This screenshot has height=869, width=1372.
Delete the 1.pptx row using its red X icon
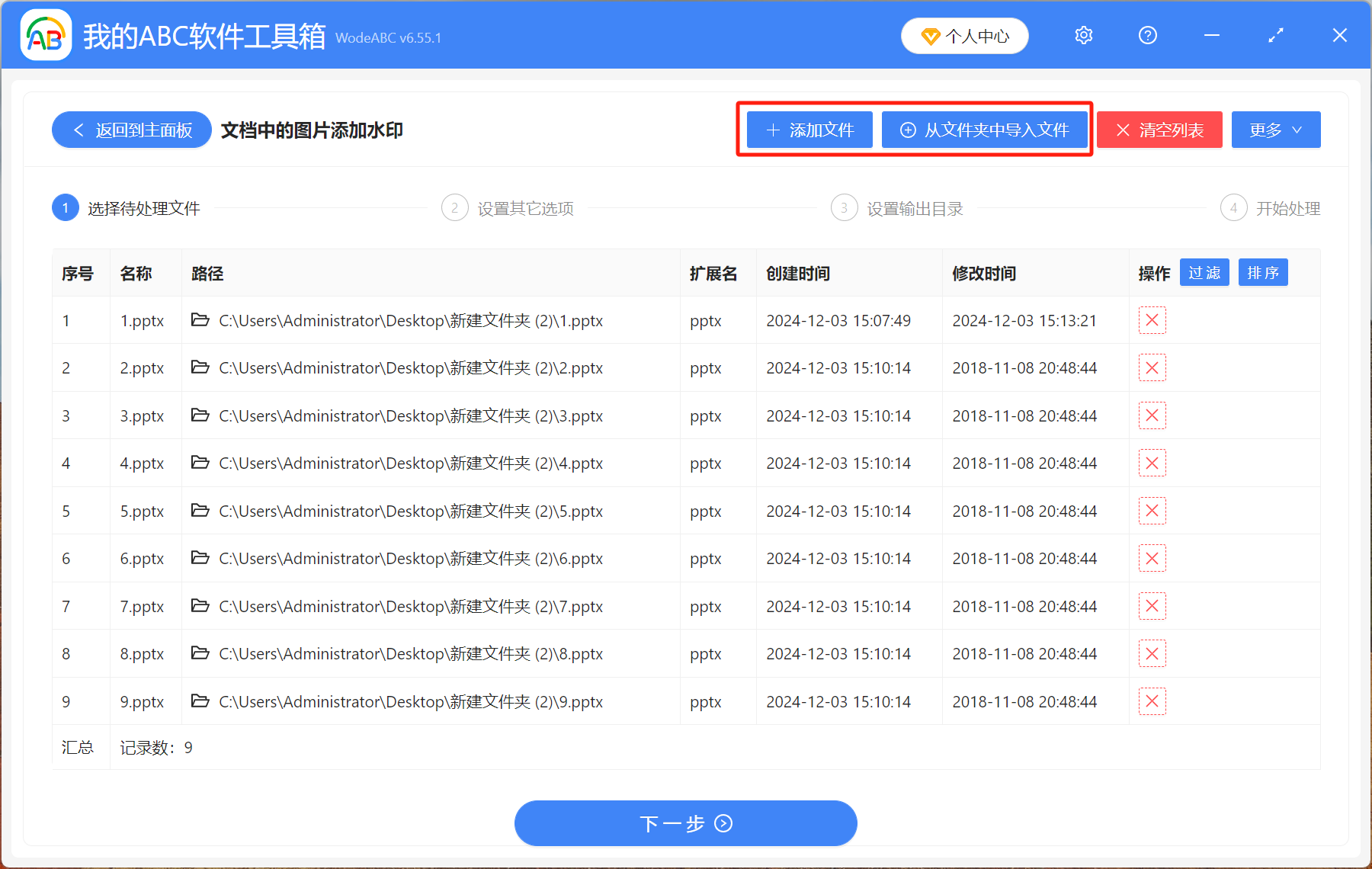[x=1152, y=320]
